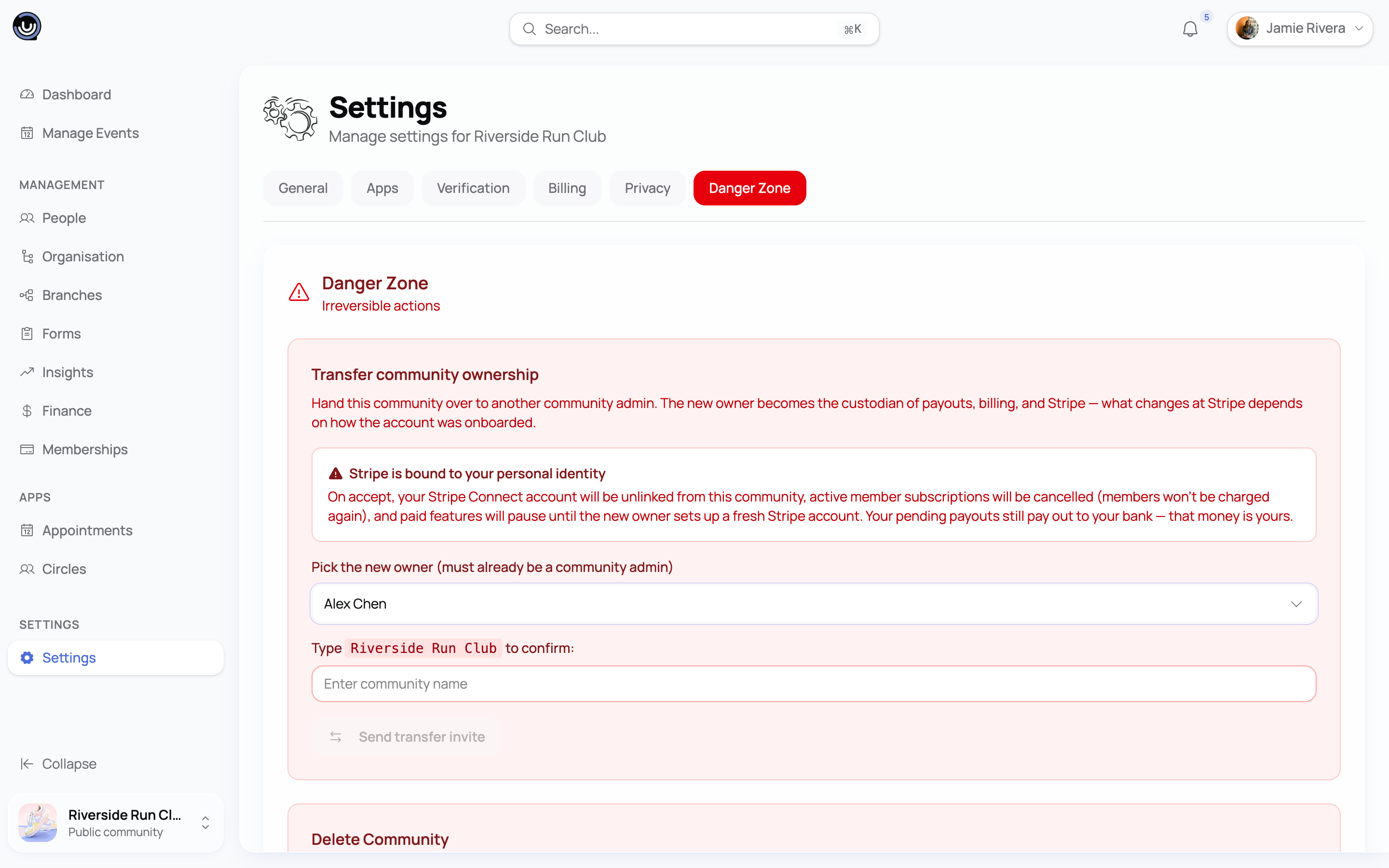This screenshot has height=868, width=1389.
Task: Click the app logo in top-left corner
Action: click(x=27, y=27)
